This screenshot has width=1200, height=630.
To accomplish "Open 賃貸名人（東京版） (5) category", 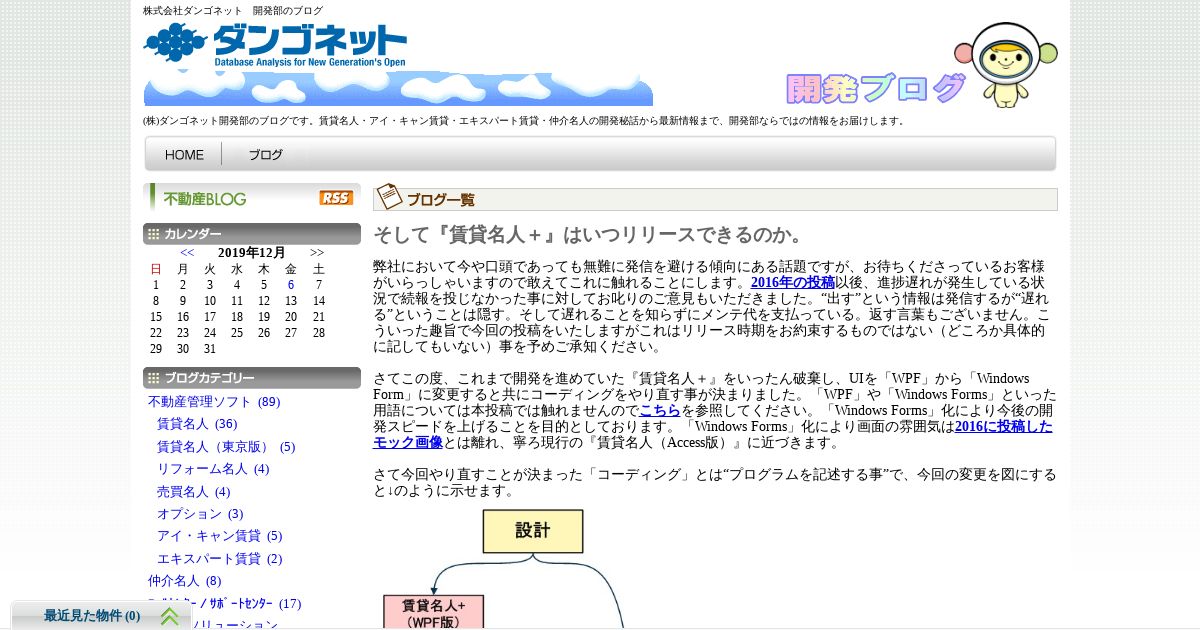I will pyautogui.click(x=226, y=447).
